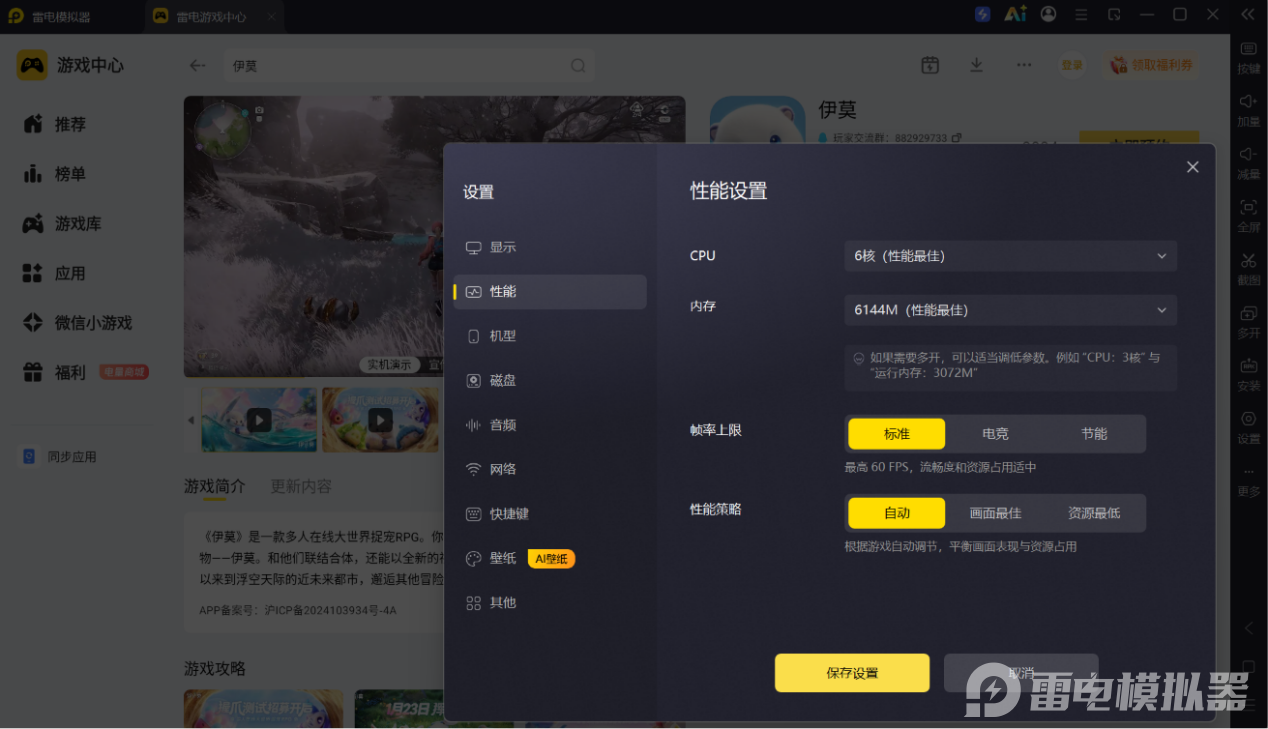Select 画面最佳 performance strategy
The width and height of the screenshot is (1268, 729).
point(995,513)
